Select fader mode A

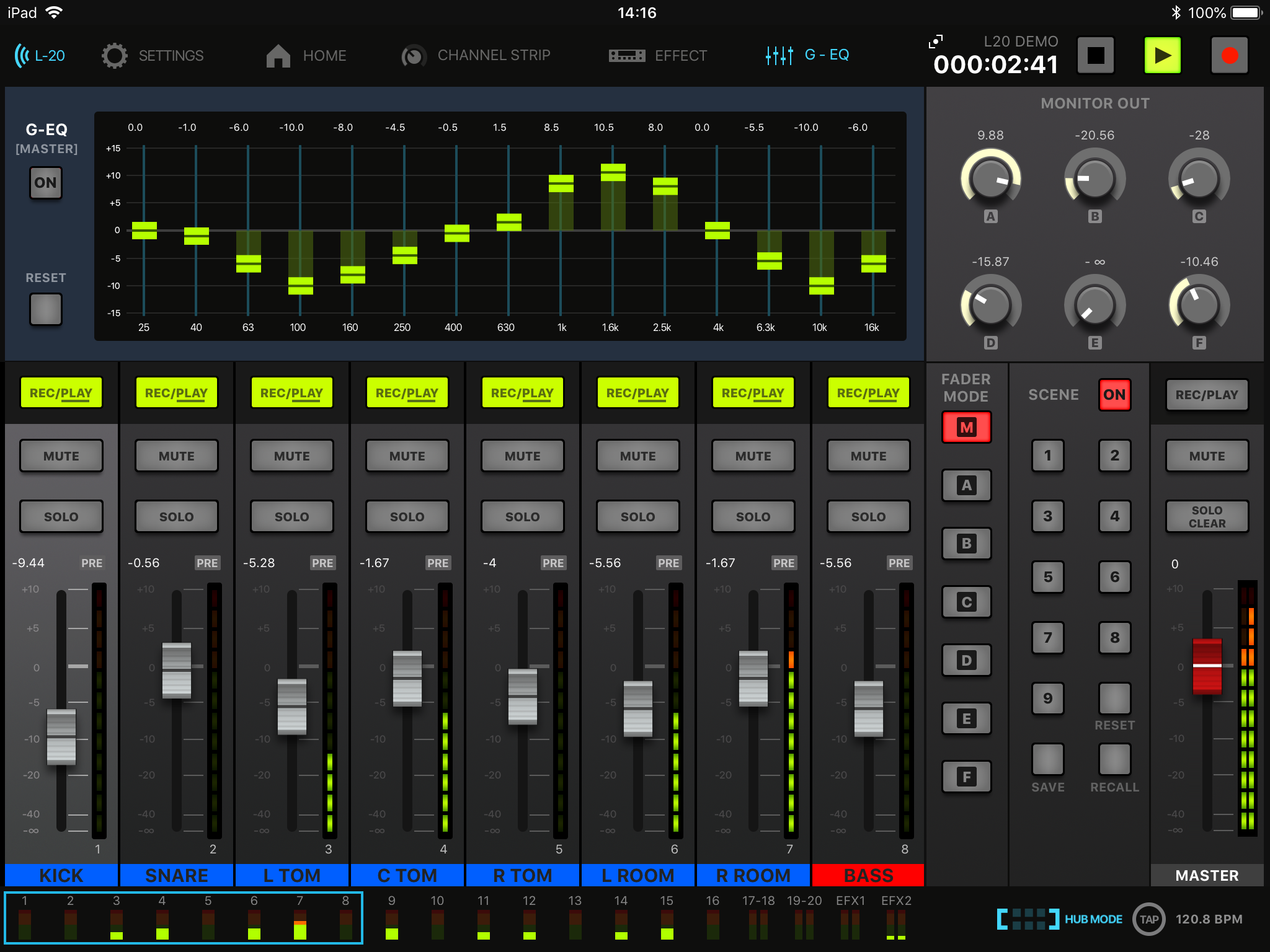pyautogui.click(x=966, y=485)
